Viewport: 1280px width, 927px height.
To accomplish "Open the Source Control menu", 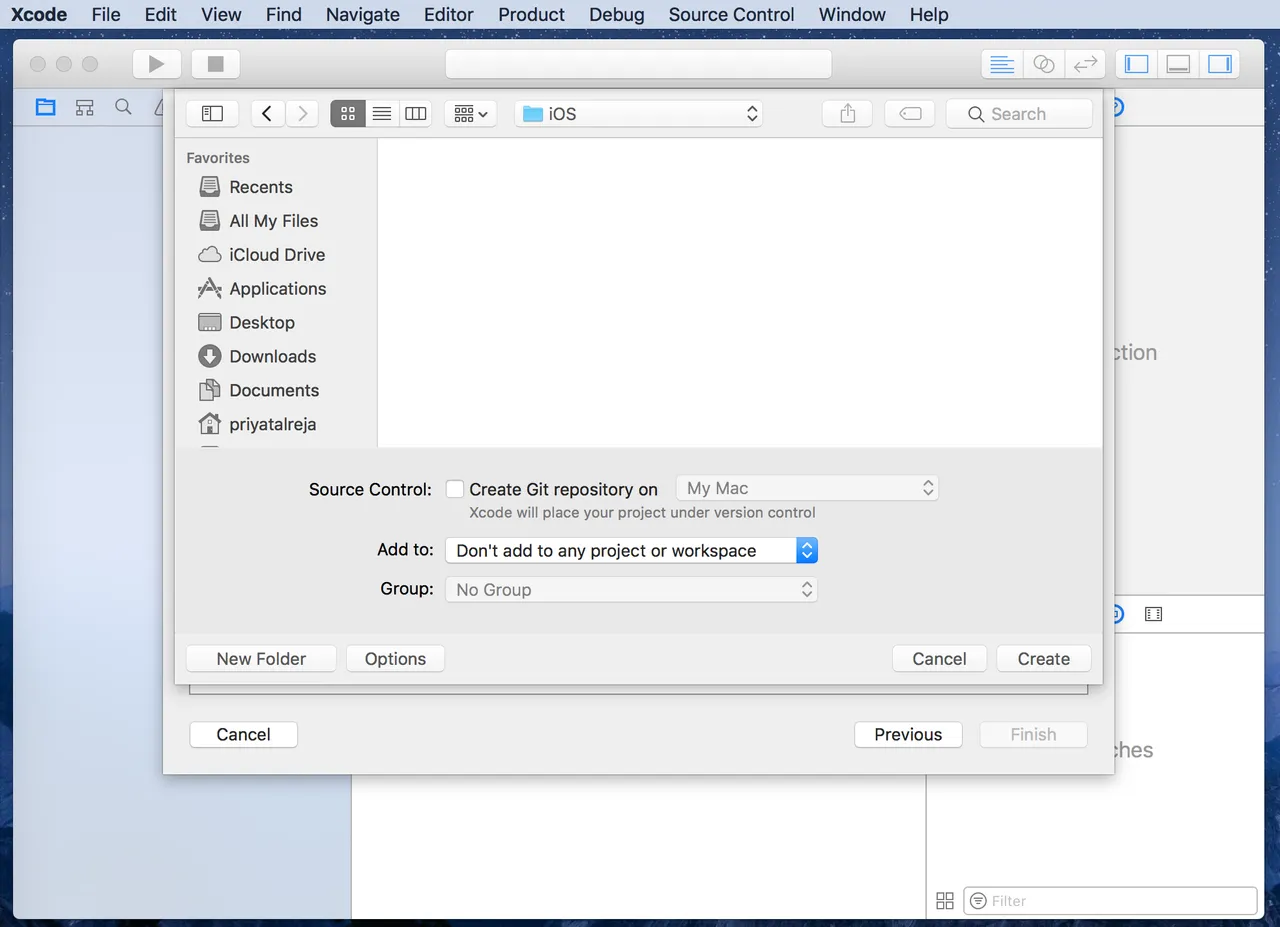I will 732,14.
